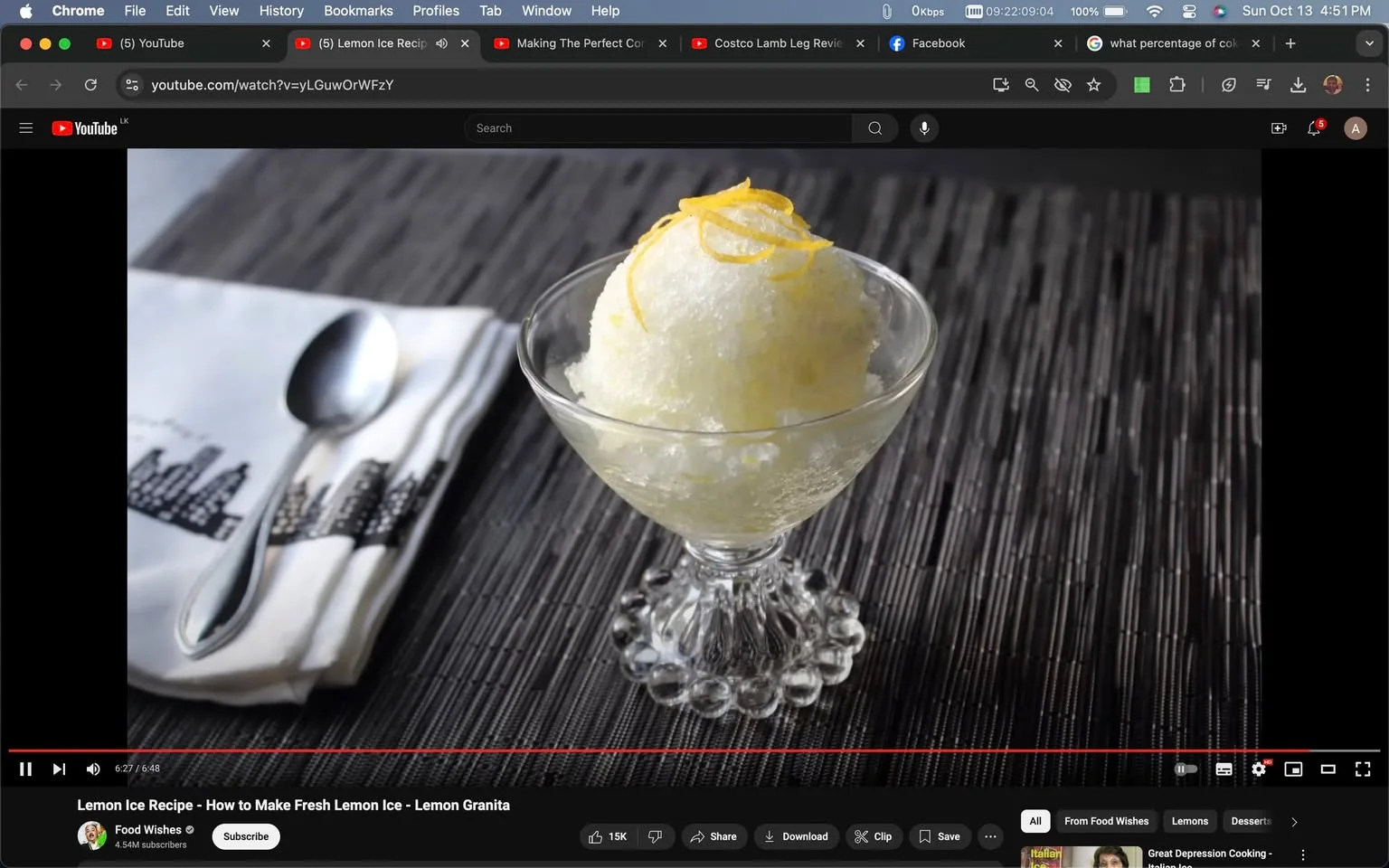This screenshot has width=1389, height=868.
Task: Open options for Great Depression Cooking video
Action: coord(1303,855)
